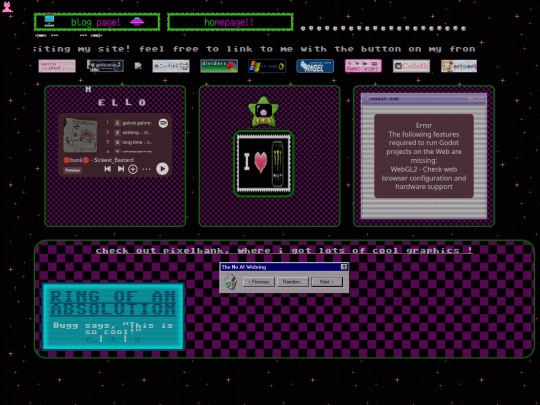Click Random in the No AI Webring
Image resolution: width=540 pixels, height=405 pixels.
(293, 282)
